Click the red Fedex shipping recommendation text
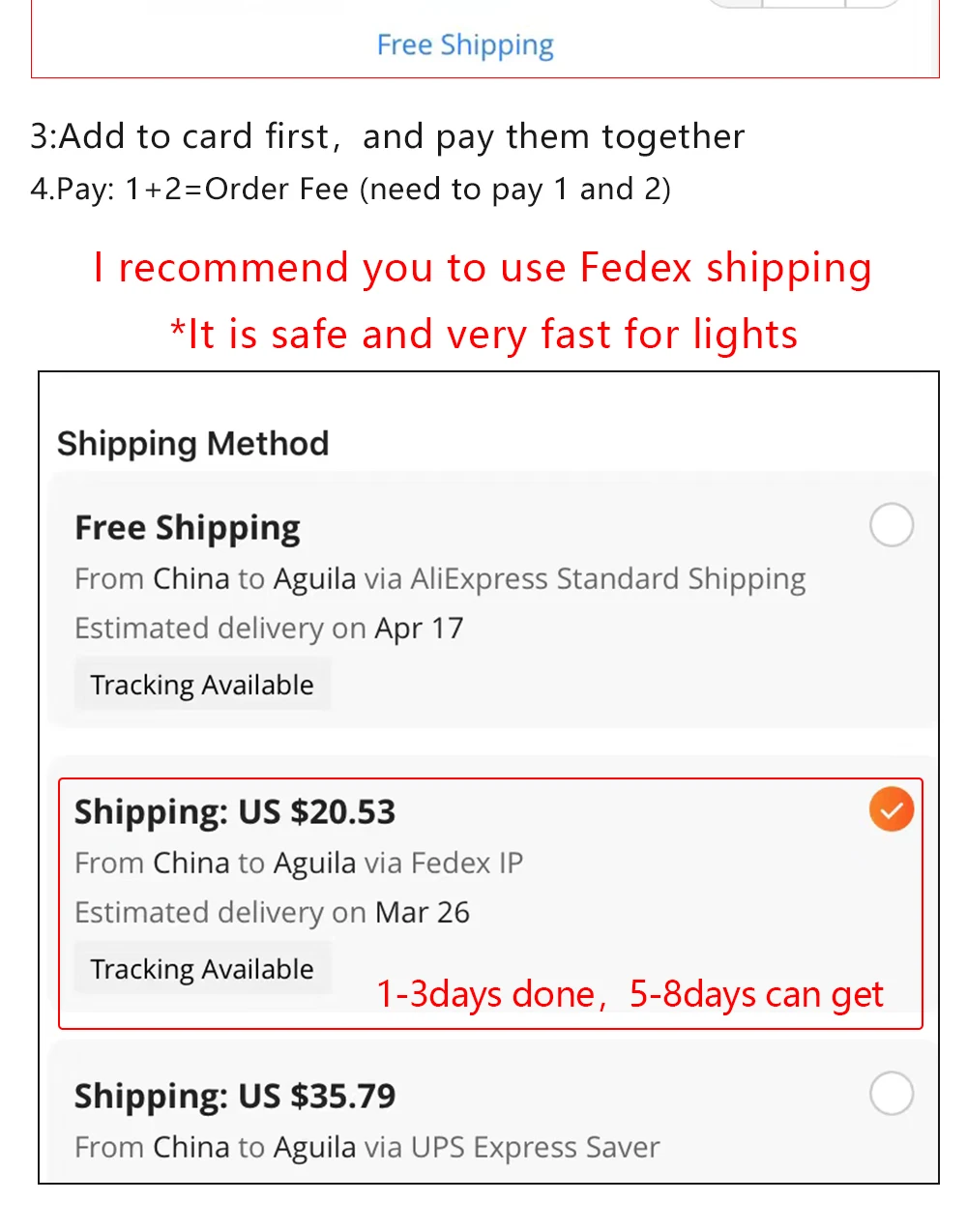Image resolution: width=967 pixels, height=1232 pixels. point(483,268)
